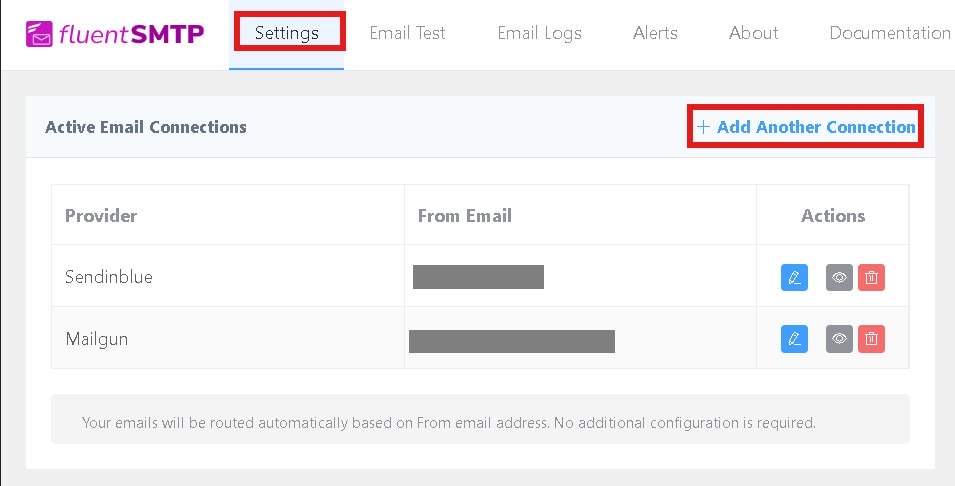Delete the Sendinblue connection
955x486 pixels.
click(x=871, y=278)
